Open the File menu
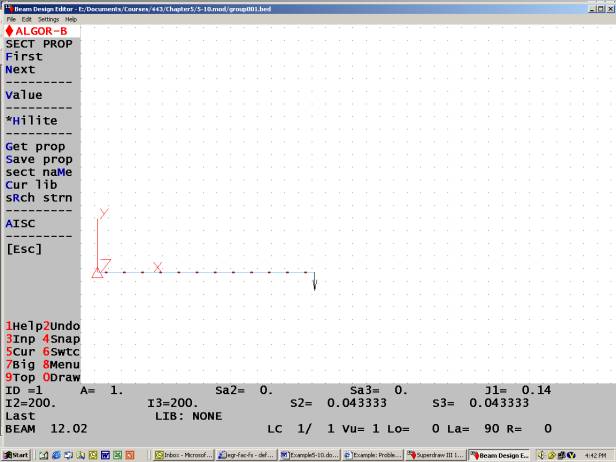 coord(12,19)
